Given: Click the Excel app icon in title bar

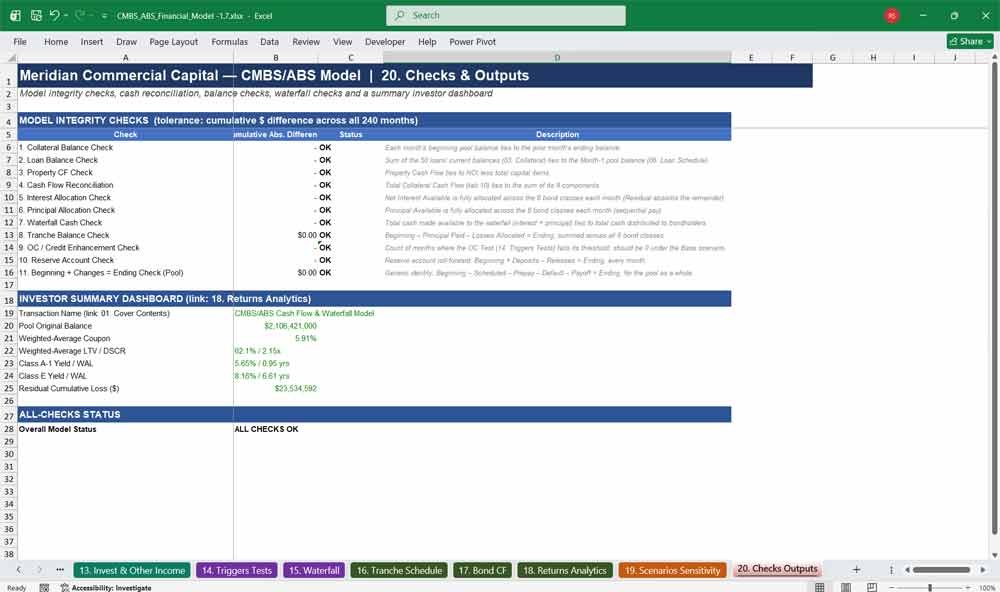Looking at the screenshot, I should point(15,15).
